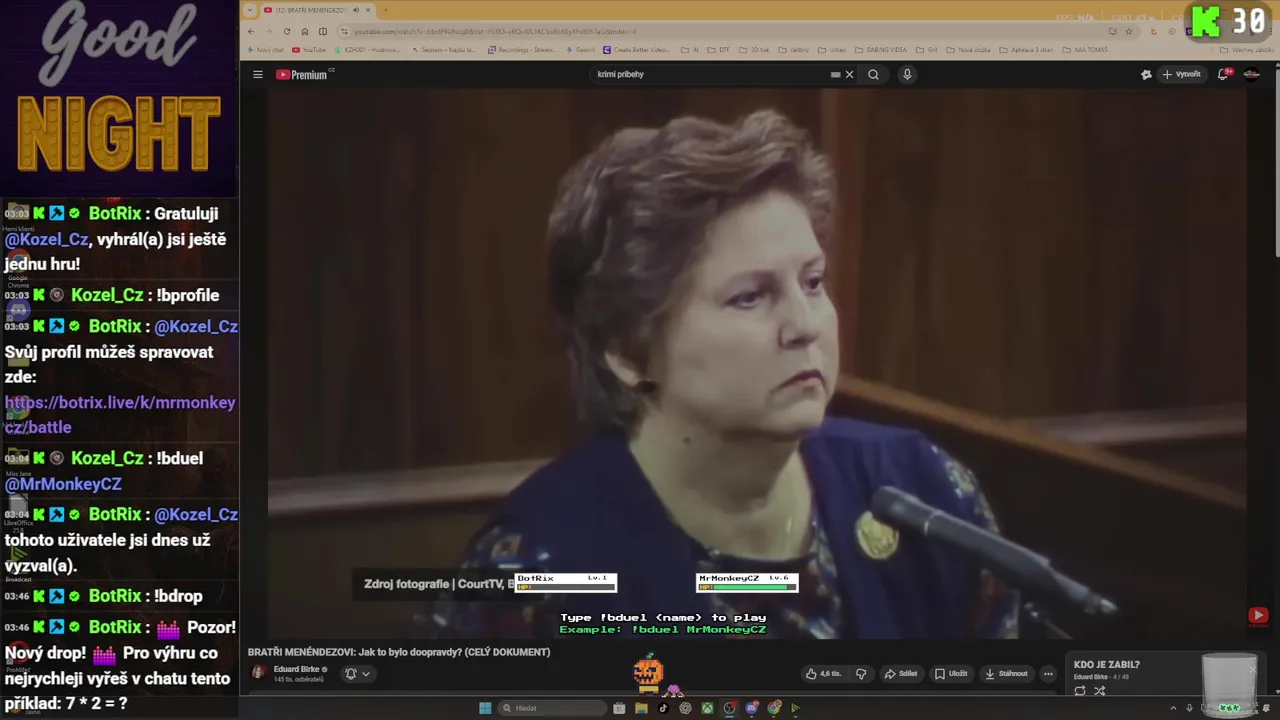Download video with Stáhnout button
Viewport: 1280px width, 720px height.
1005,674
